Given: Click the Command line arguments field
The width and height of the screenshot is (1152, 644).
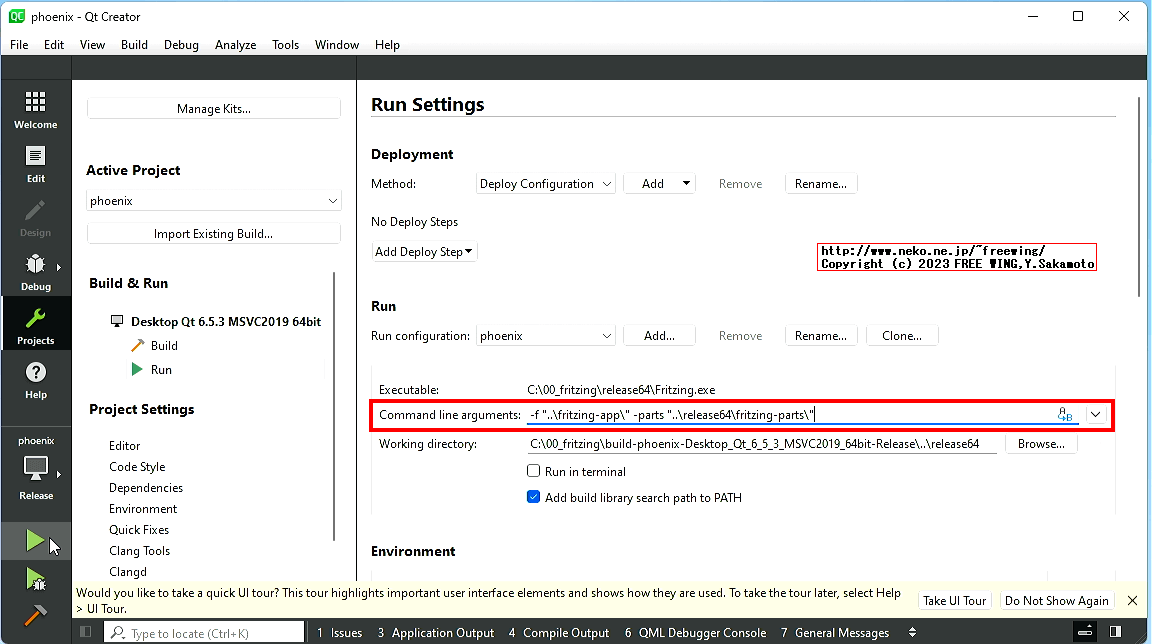Looking at the screenshot, I should tap(790, 414).
